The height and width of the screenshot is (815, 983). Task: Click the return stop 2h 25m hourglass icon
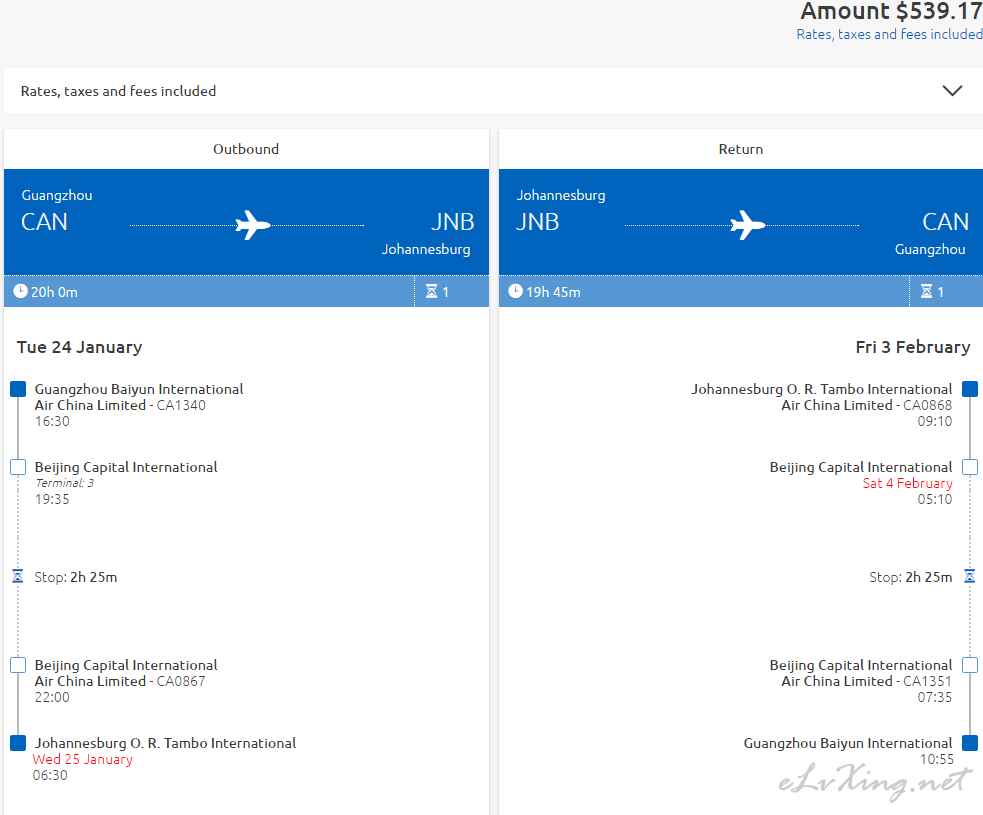tap(969, 577)
